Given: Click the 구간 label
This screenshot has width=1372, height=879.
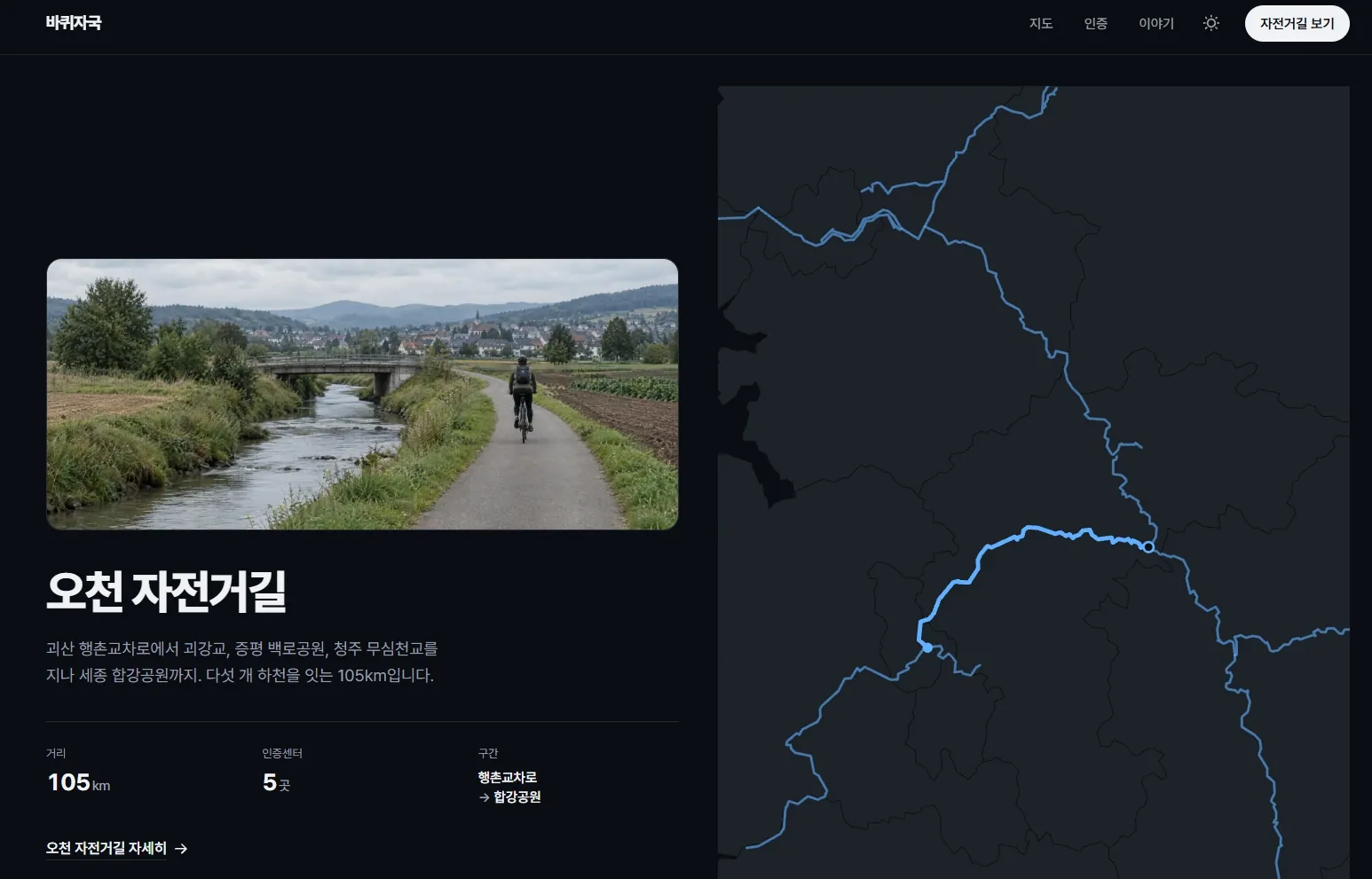Looking at the screenshot, I should 488,753.
